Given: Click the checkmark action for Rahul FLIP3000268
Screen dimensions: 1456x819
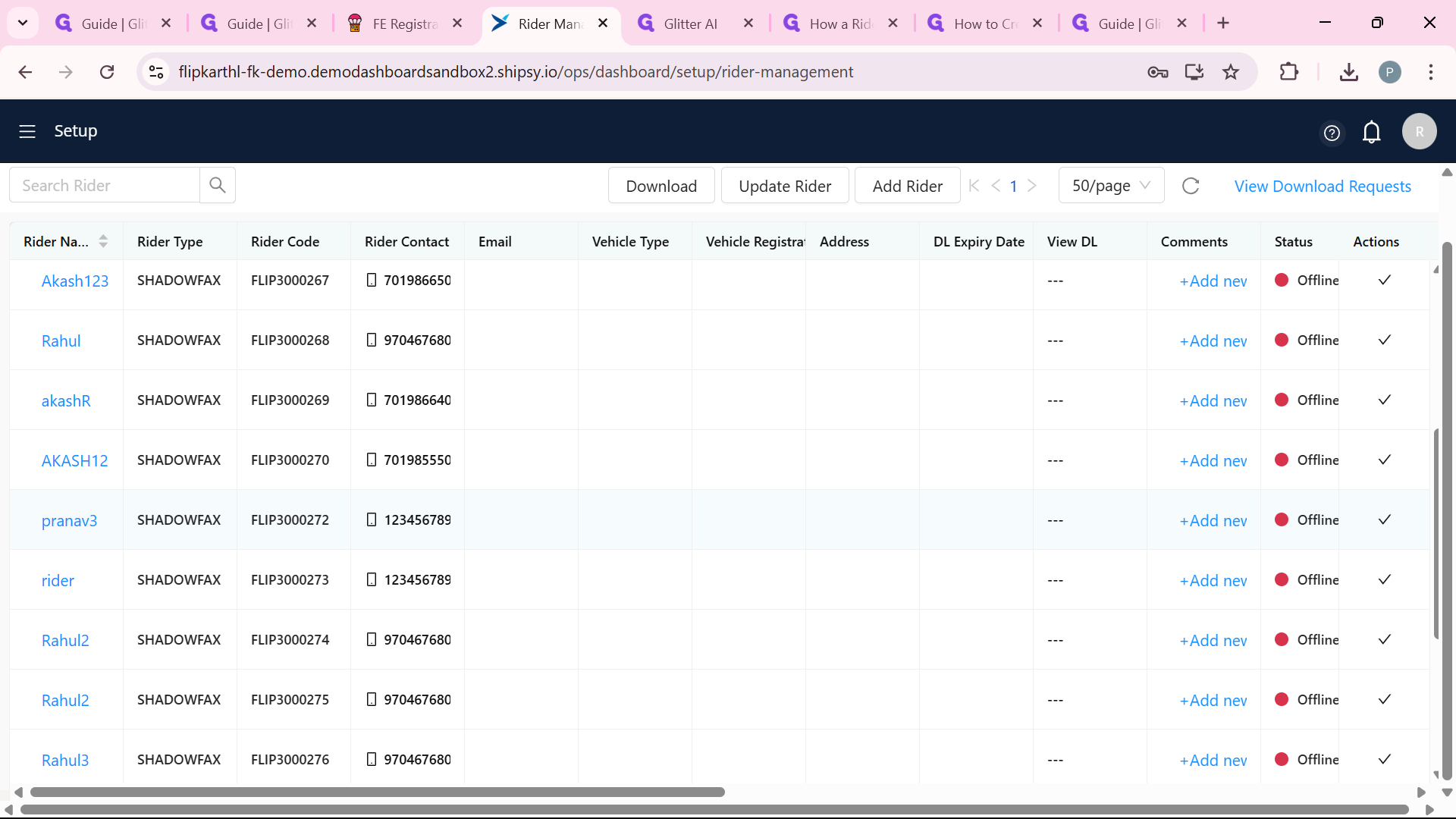Looking at the screenshot, I should (x=1385, y=340).
